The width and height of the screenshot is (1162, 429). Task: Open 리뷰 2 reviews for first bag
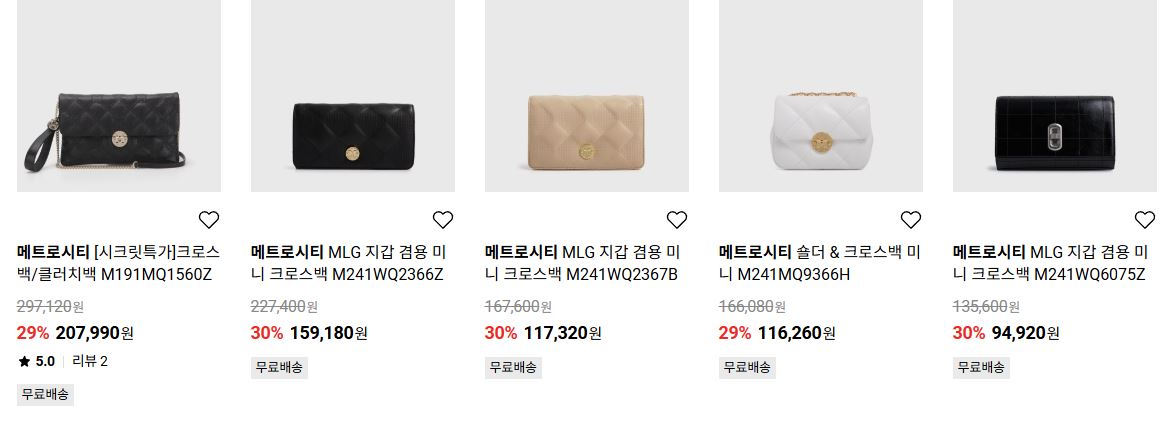click(x=90, y=362)
